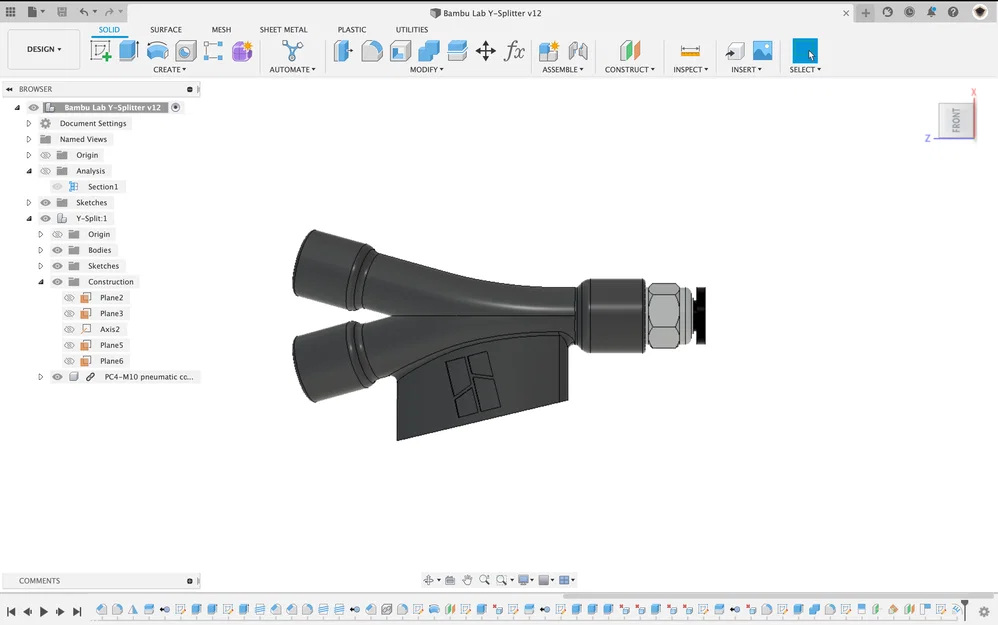This screenshot has height=625, width=998.
Task: Click the FRONT face of ViewCube
Action: pyautogui.click(x=956, y=120)
